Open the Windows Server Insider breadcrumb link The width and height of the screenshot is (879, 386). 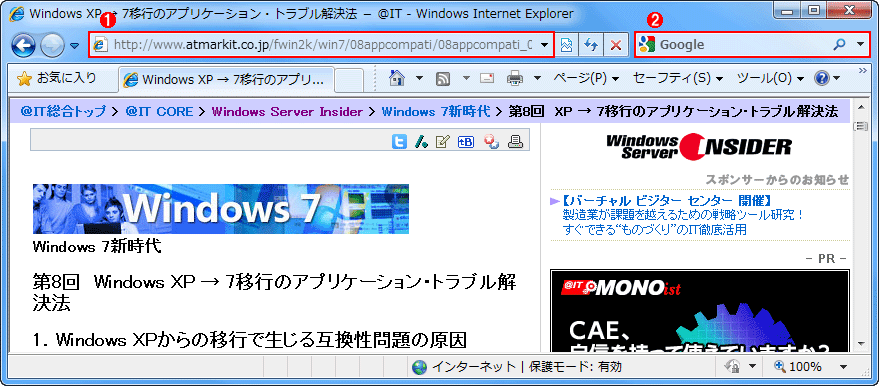click(x=287, y=112)
